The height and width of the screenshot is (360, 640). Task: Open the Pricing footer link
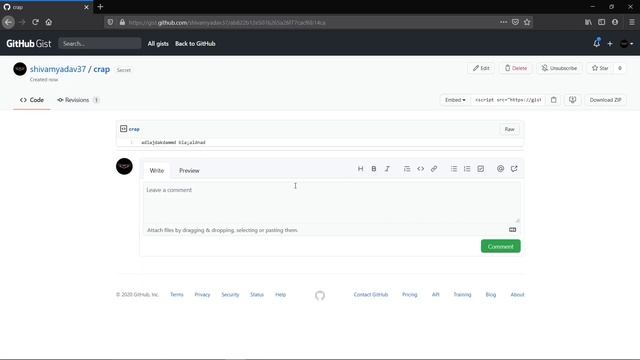tap(409, 295)
